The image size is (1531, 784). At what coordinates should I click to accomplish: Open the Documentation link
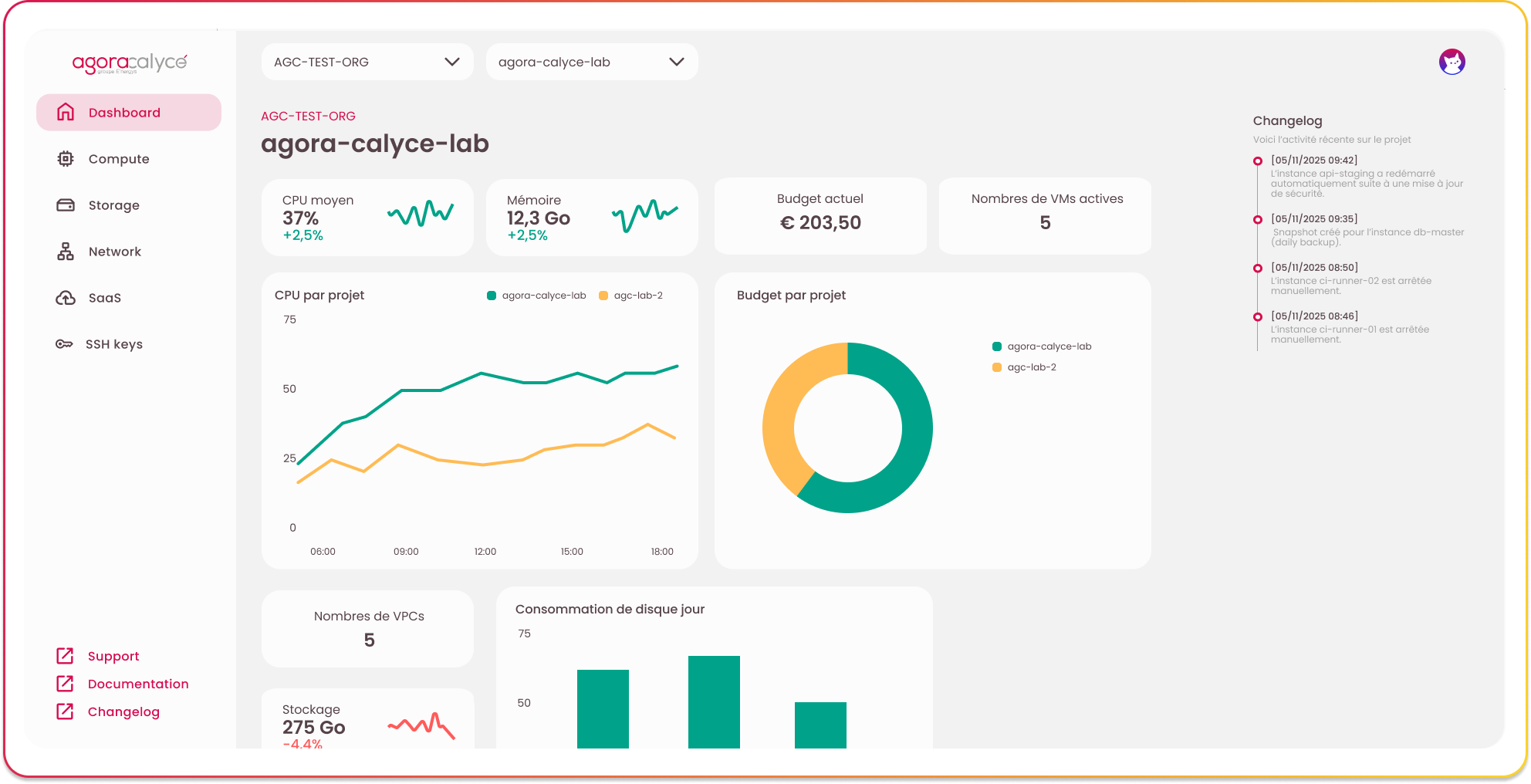(x=138, y=684)
